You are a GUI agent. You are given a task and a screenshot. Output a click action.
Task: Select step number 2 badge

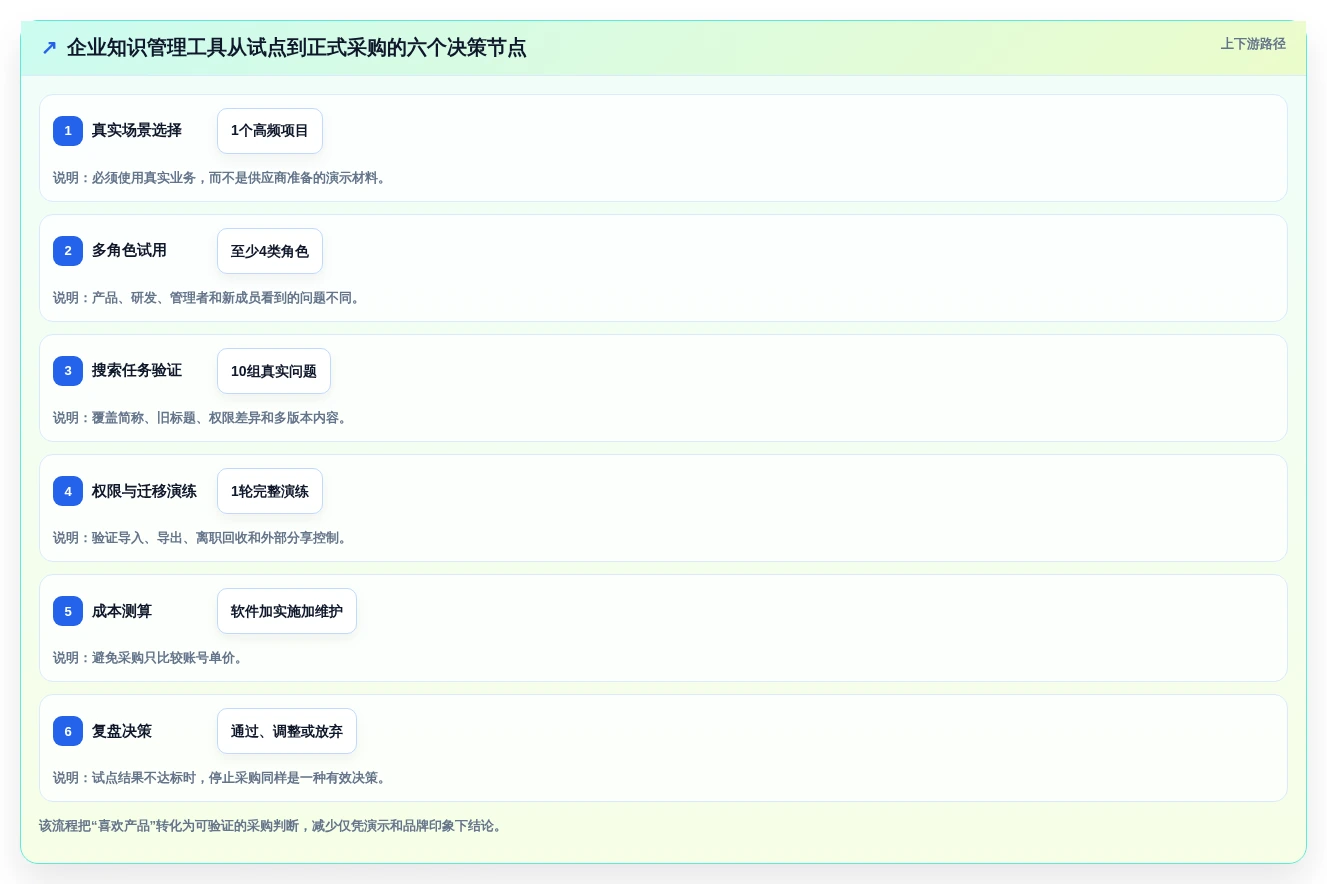tap(68, 251)
